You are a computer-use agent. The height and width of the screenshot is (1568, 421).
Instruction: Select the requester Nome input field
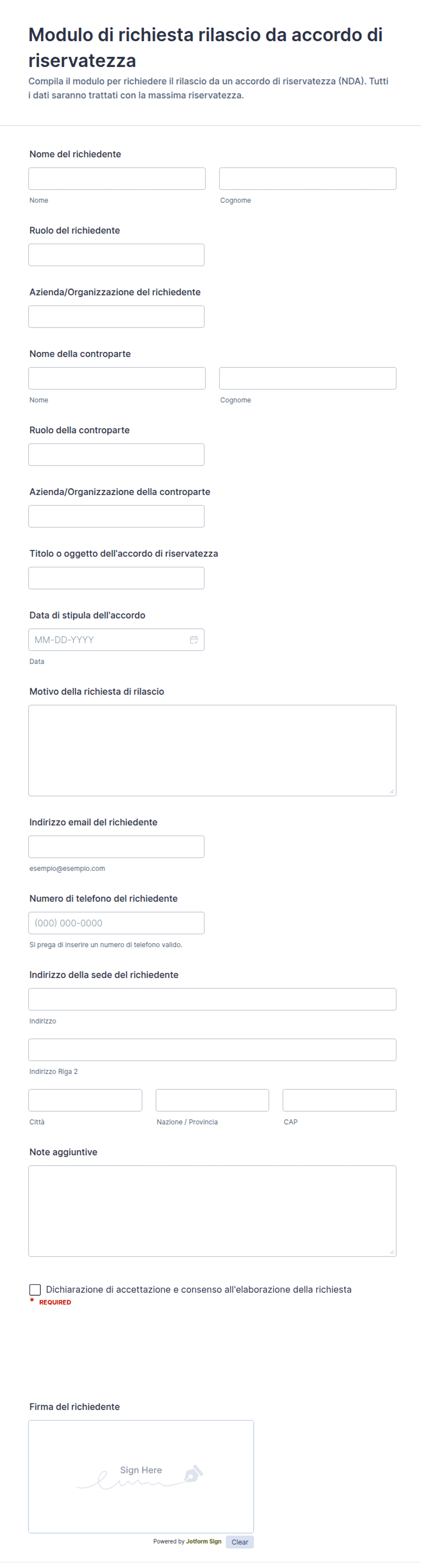pos(117,178)
